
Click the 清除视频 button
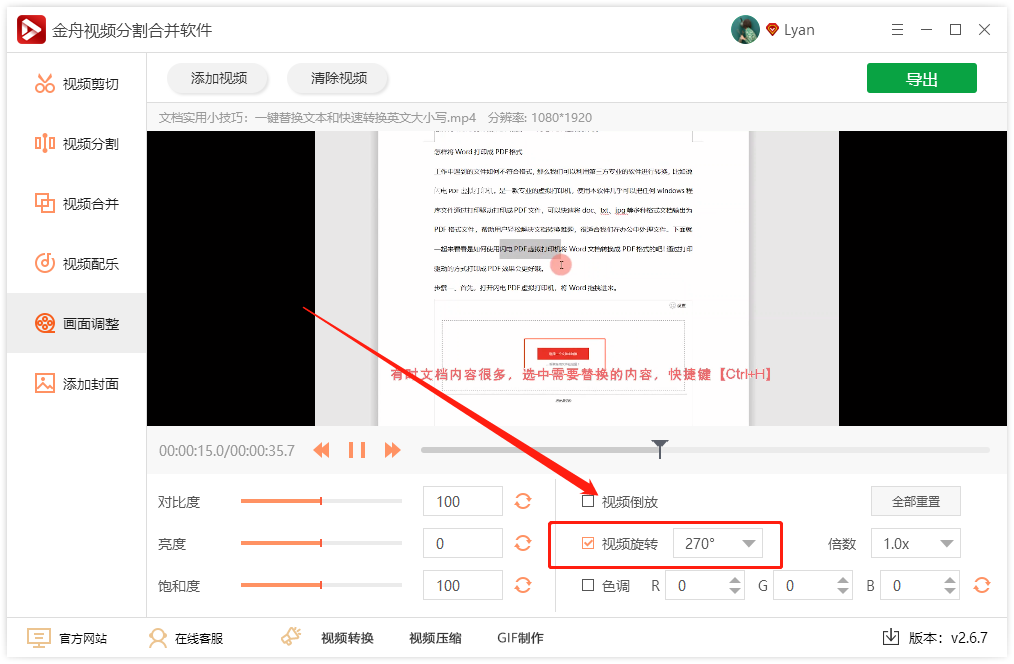click(x=338, y=78)
